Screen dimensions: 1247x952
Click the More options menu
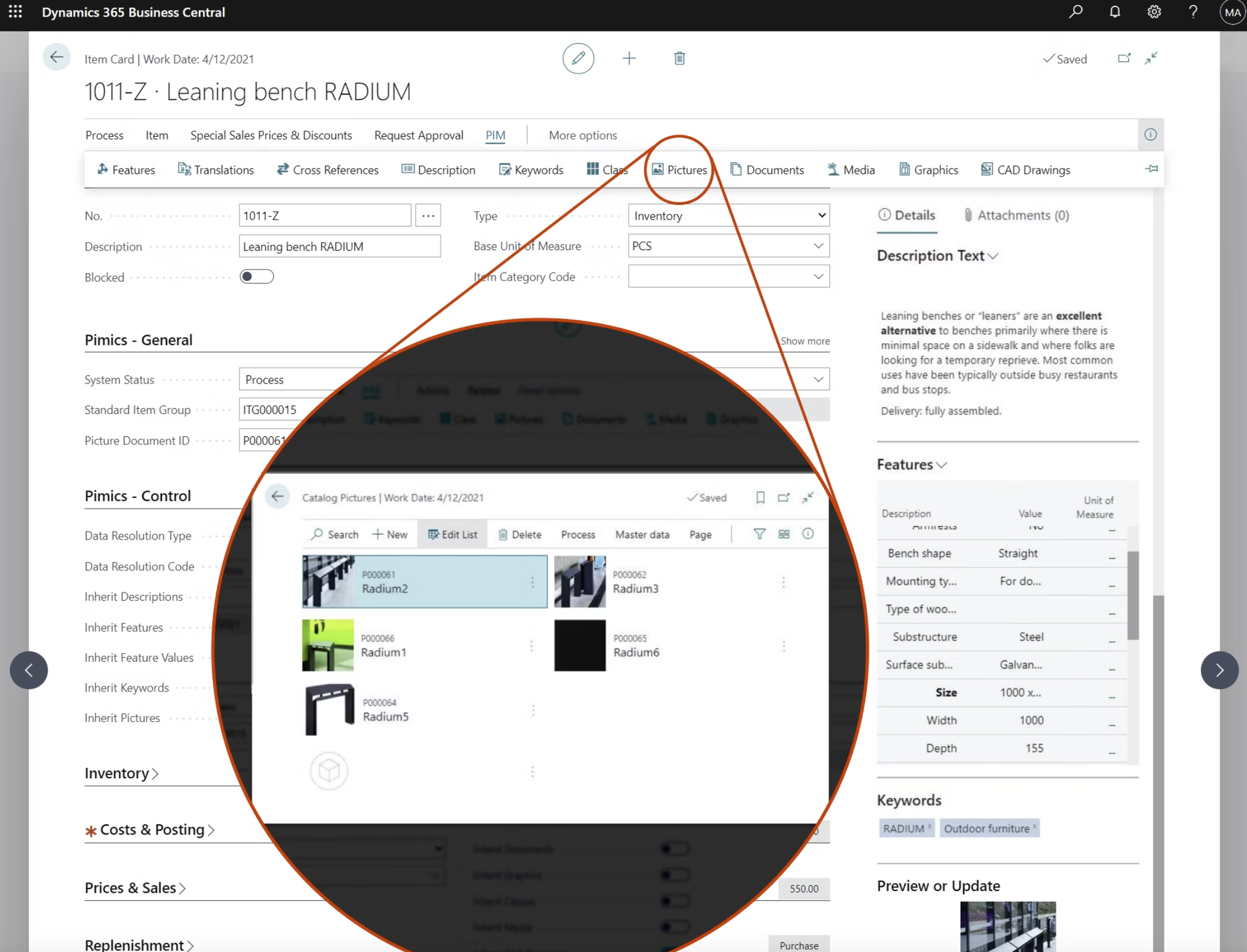[583, 135]
